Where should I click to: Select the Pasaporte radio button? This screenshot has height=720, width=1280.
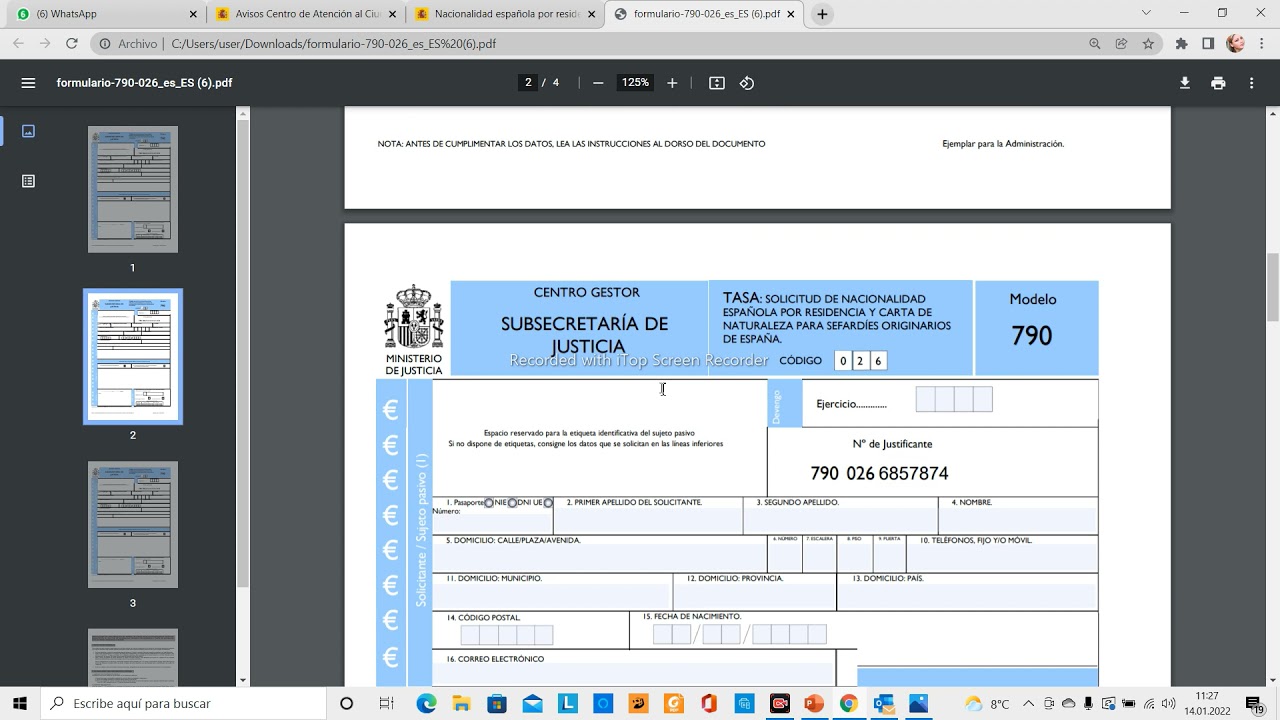489,503
